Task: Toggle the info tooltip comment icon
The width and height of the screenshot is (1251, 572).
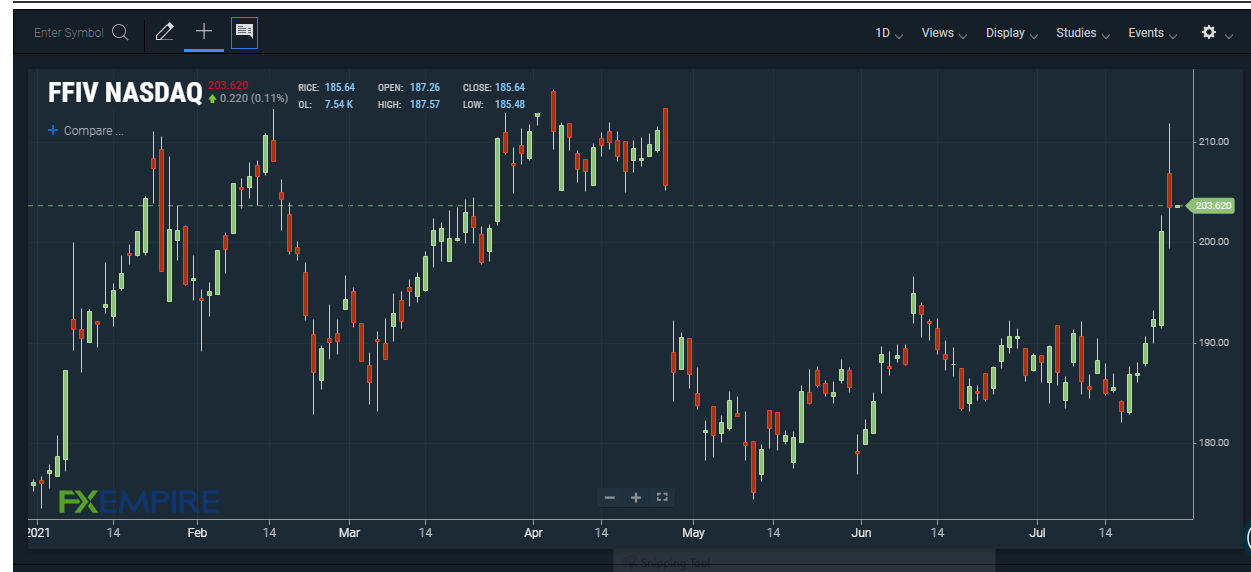Action: [244, 32]
